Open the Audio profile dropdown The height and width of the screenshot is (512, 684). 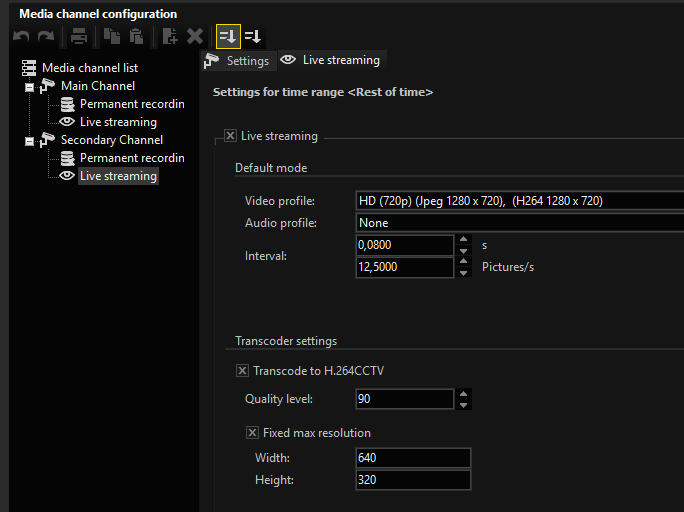520,223
